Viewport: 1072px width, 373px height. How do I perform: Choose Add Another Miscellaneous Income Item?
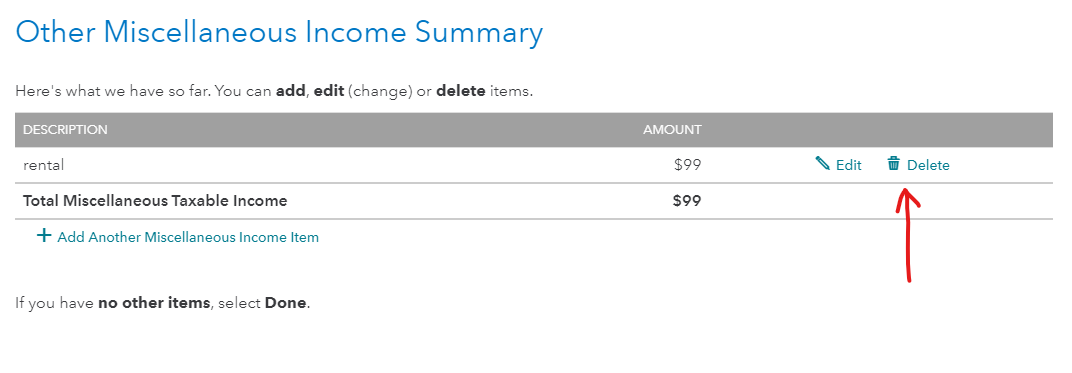pos(188,237)
